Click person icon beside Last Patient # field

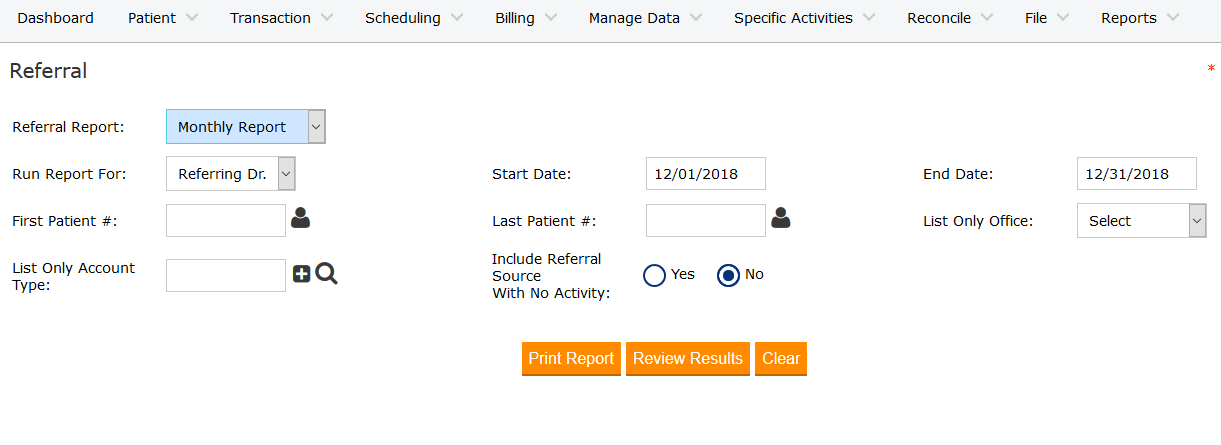pos(781,218)
